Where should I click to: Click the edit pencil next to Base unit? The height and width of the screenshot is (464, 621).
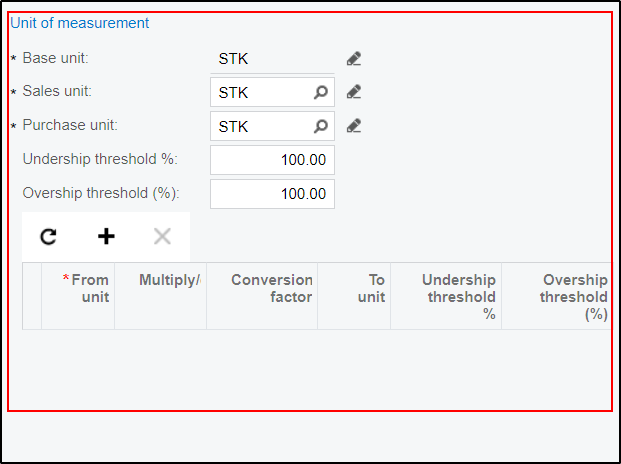353,58
